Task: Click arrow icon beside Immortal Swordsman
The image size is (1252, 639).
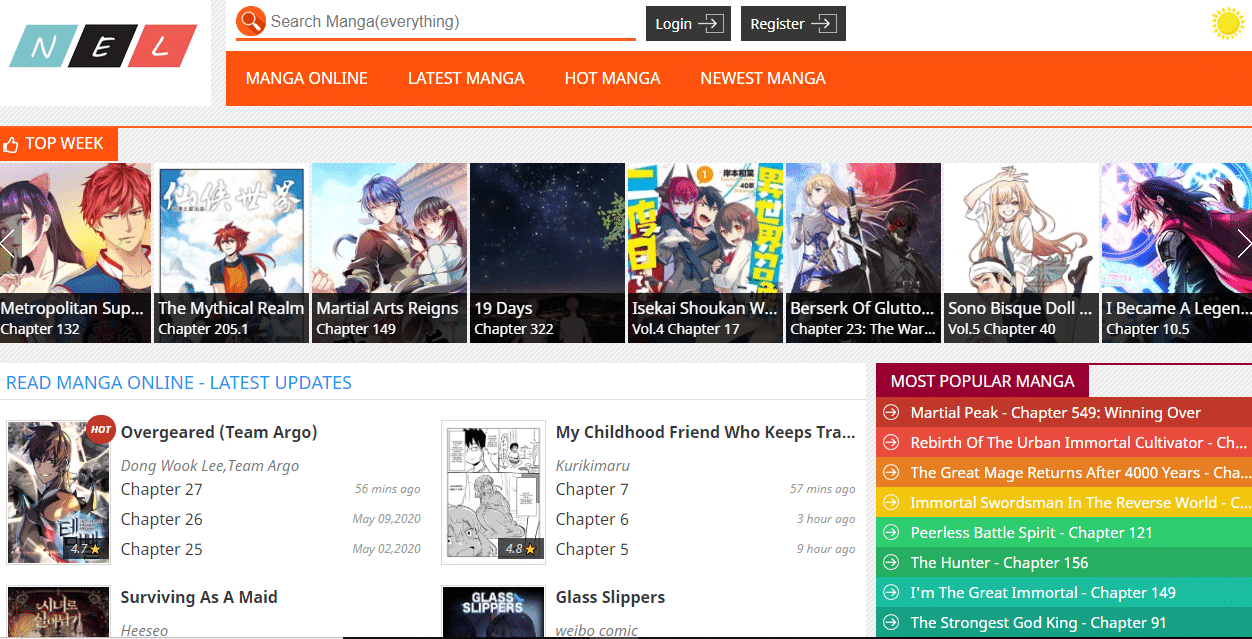Action: pyautogui.click(x=891, y=503)
